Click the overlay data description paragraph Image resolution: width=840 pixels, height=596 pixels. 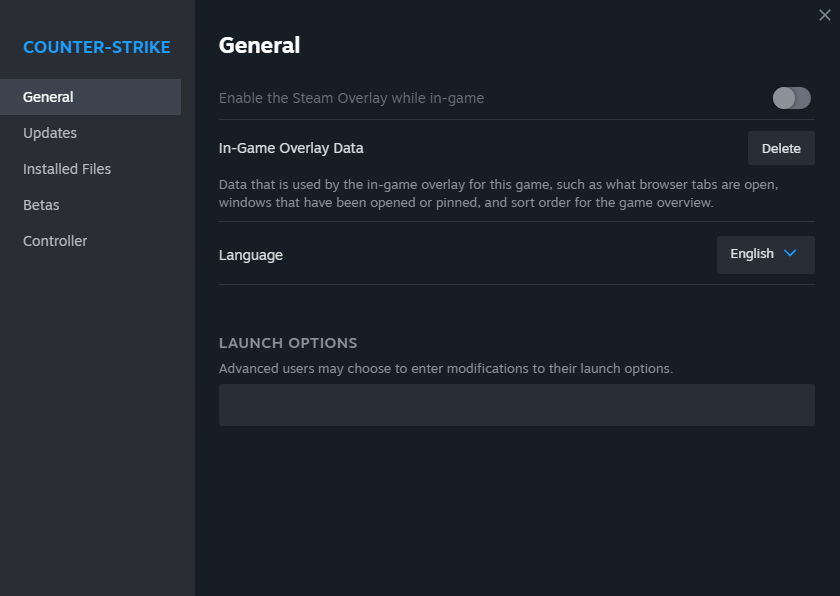498,194
